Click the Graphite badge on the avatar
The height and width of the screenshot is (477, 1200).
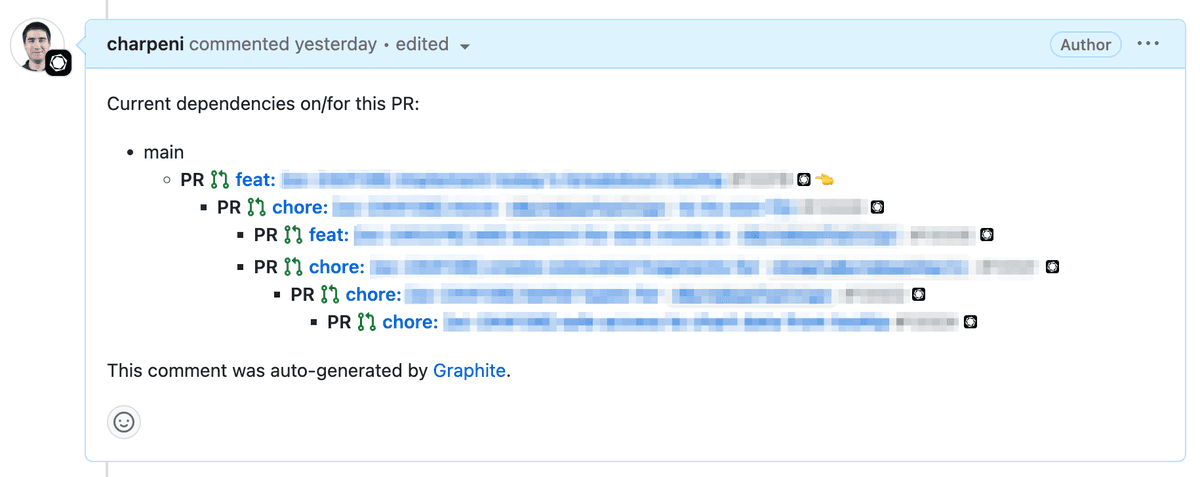[x=59, y=63]
